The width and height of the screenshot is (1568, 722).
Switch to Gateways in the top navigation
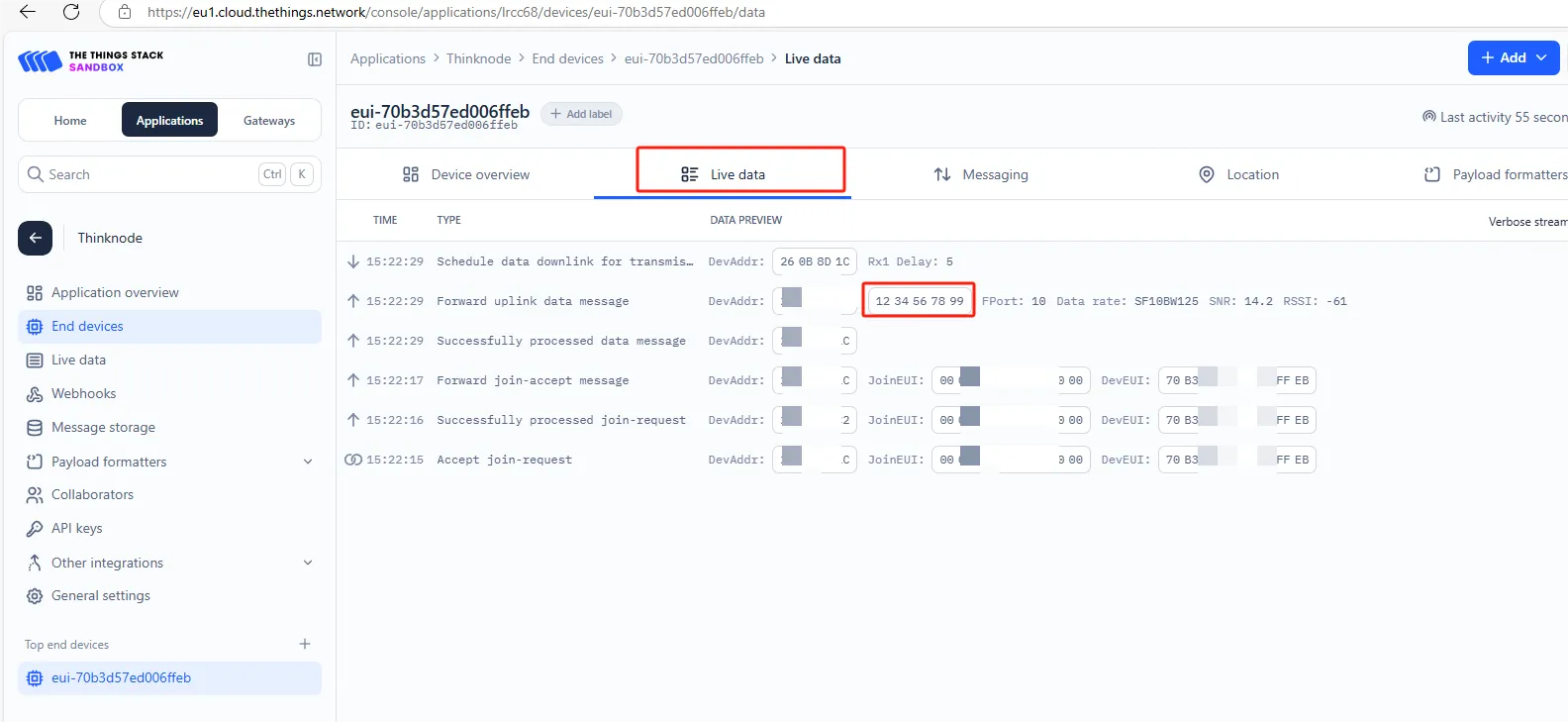click(269, 121)
